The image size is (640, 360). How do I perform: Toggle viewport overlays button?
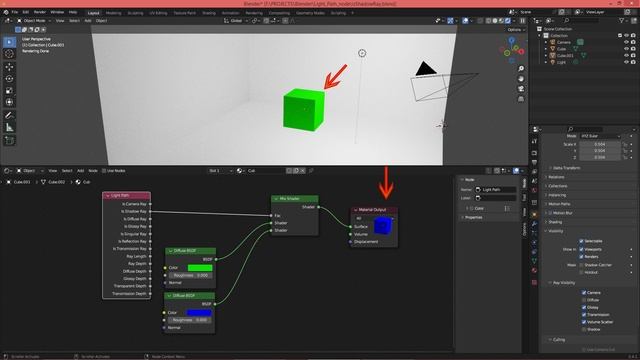pos(465,20)
